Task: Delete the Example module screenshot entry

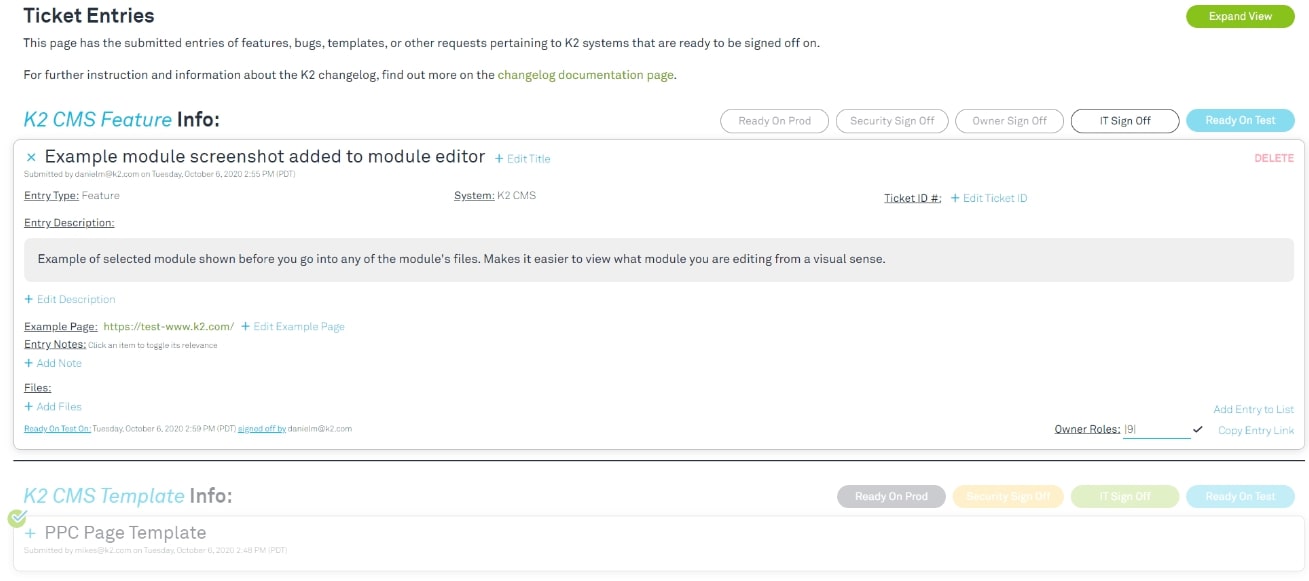Action: 1273,158
